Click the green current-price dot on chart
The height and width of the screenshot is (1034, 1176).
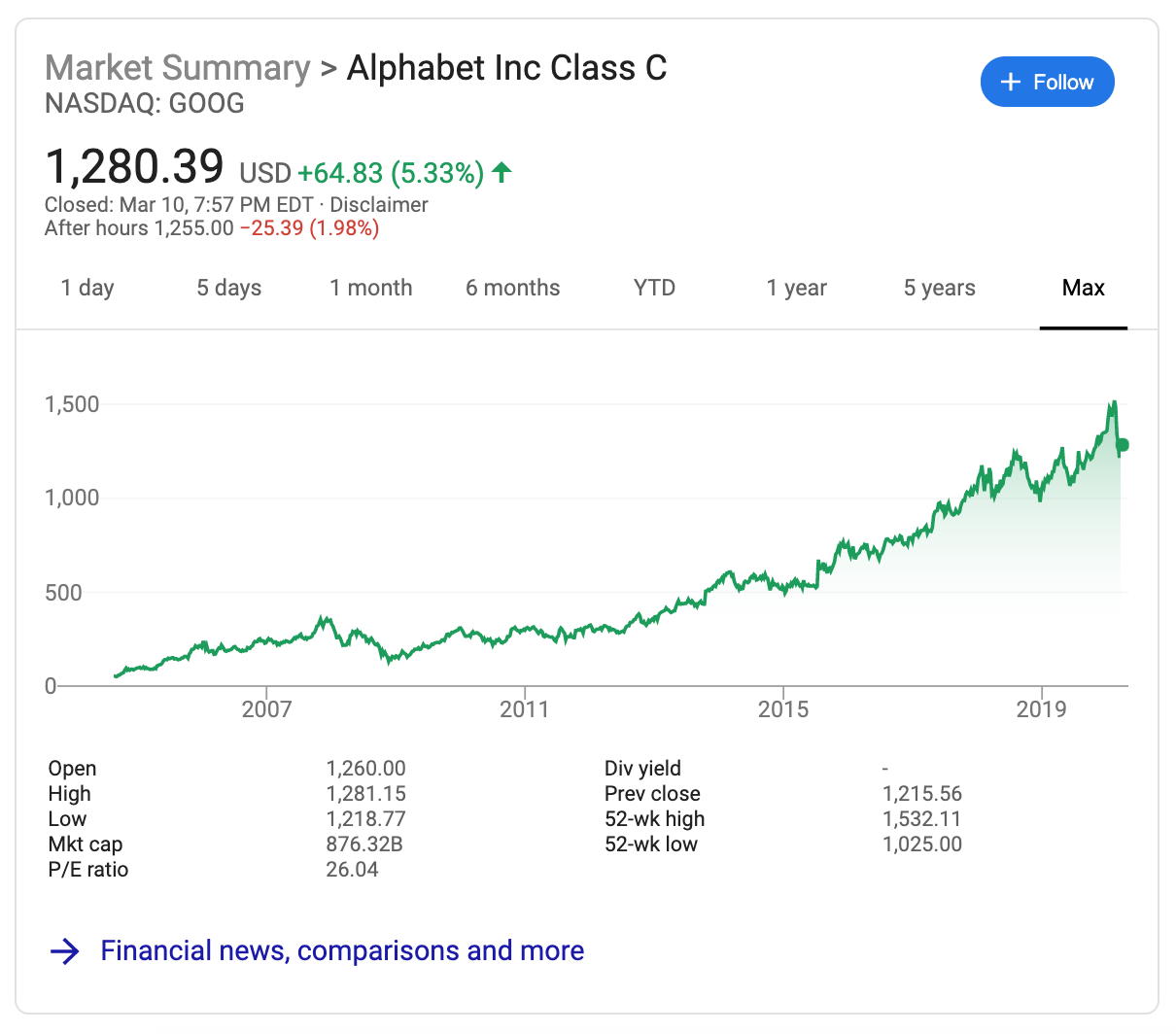coord(1123,445)
